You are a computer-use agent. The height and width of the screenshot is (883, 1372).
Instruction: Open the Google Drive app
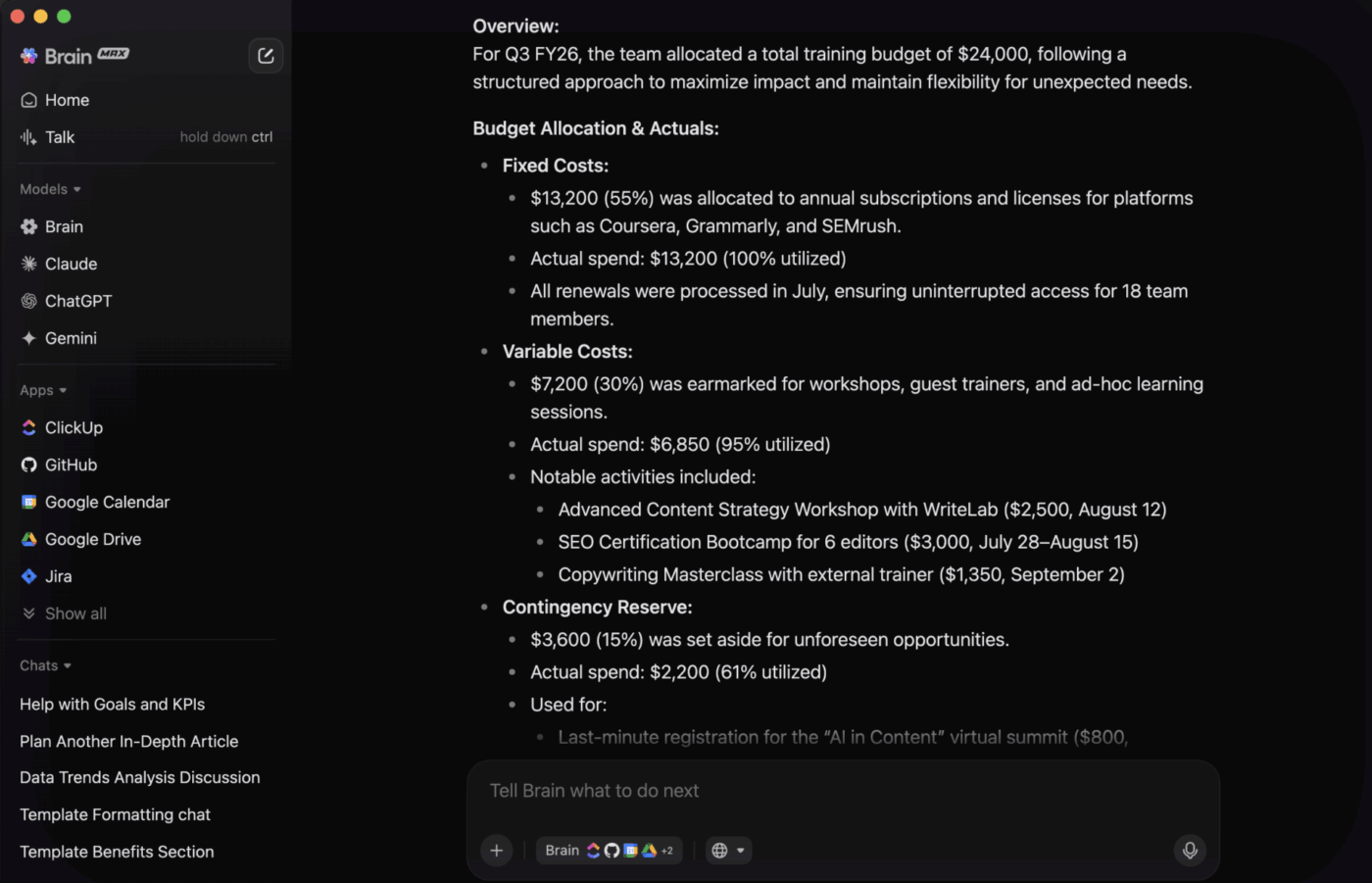click(x=147, y=539)
